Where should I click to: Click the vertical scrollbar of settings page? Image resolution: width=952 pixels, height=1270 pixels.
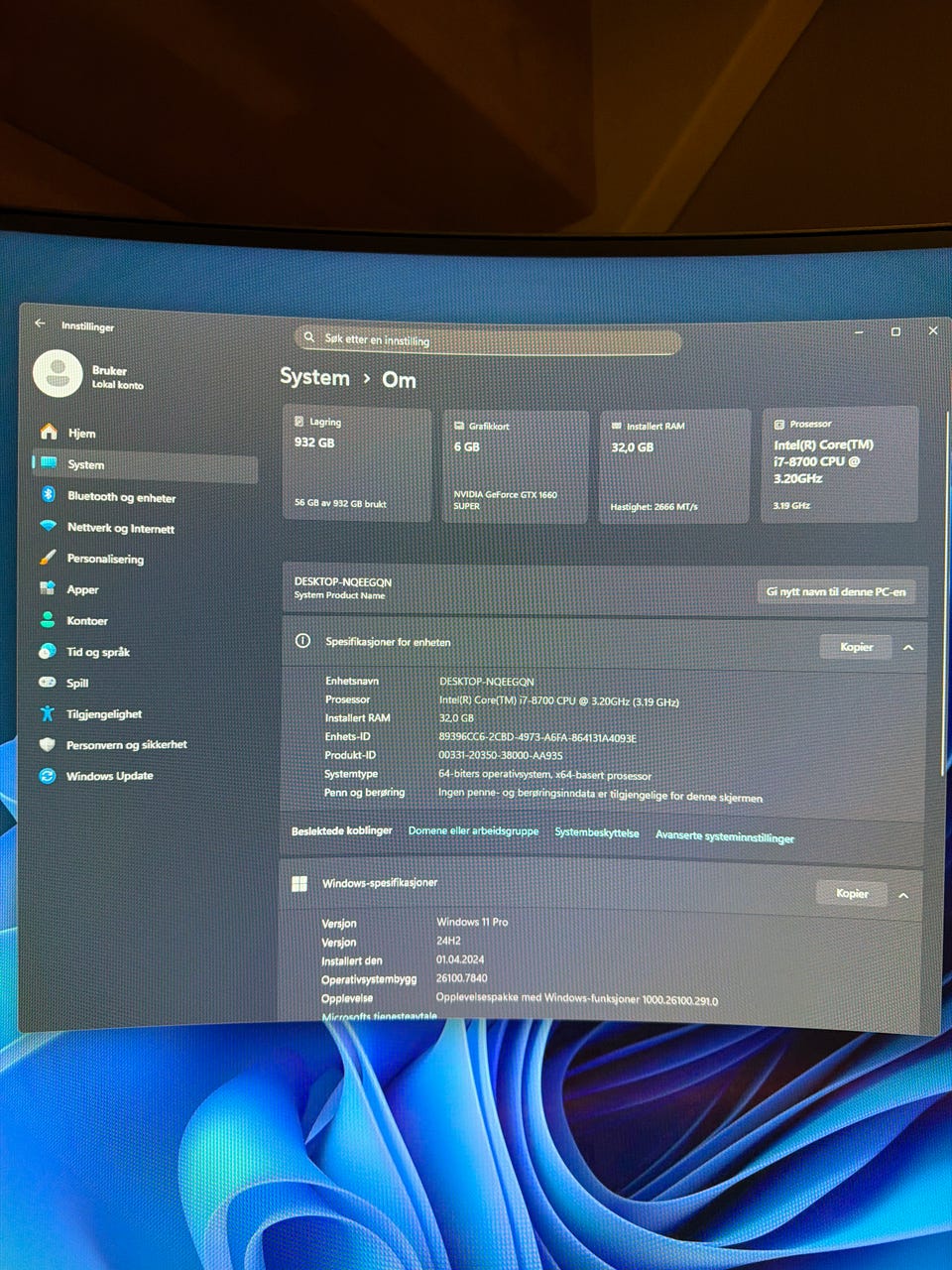(x=943, y=595)
